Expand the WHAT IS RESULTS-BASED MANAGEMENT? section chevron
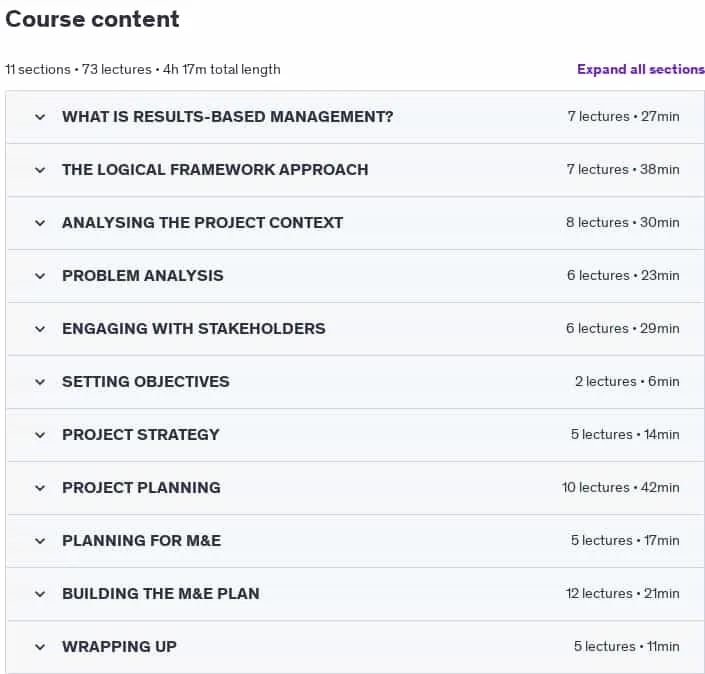705x674 pixels. point(40,117)
